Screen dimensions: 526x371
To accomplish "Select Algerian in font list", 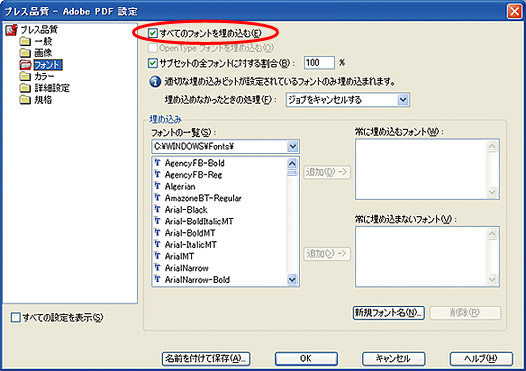I will pos(180,186).
